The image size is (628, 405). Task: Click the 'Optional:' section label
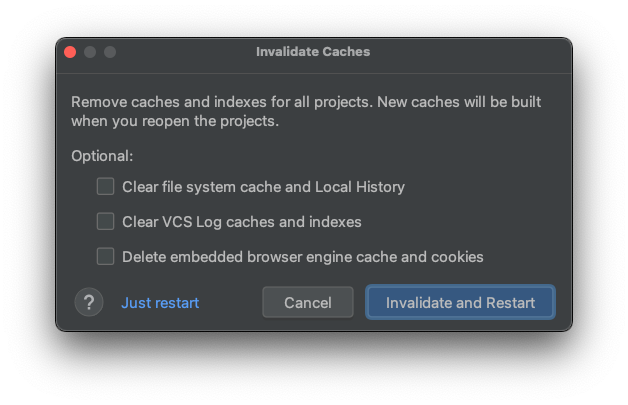pos(102,156)
